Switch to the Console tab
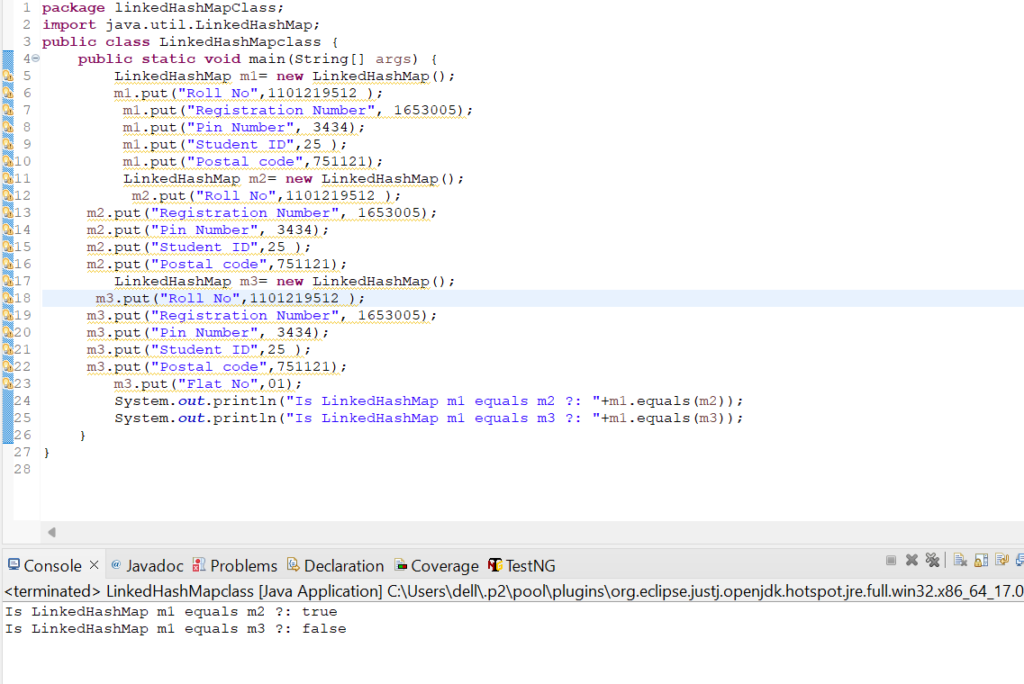Screen dimensions: 1024x684 [52, 566]
